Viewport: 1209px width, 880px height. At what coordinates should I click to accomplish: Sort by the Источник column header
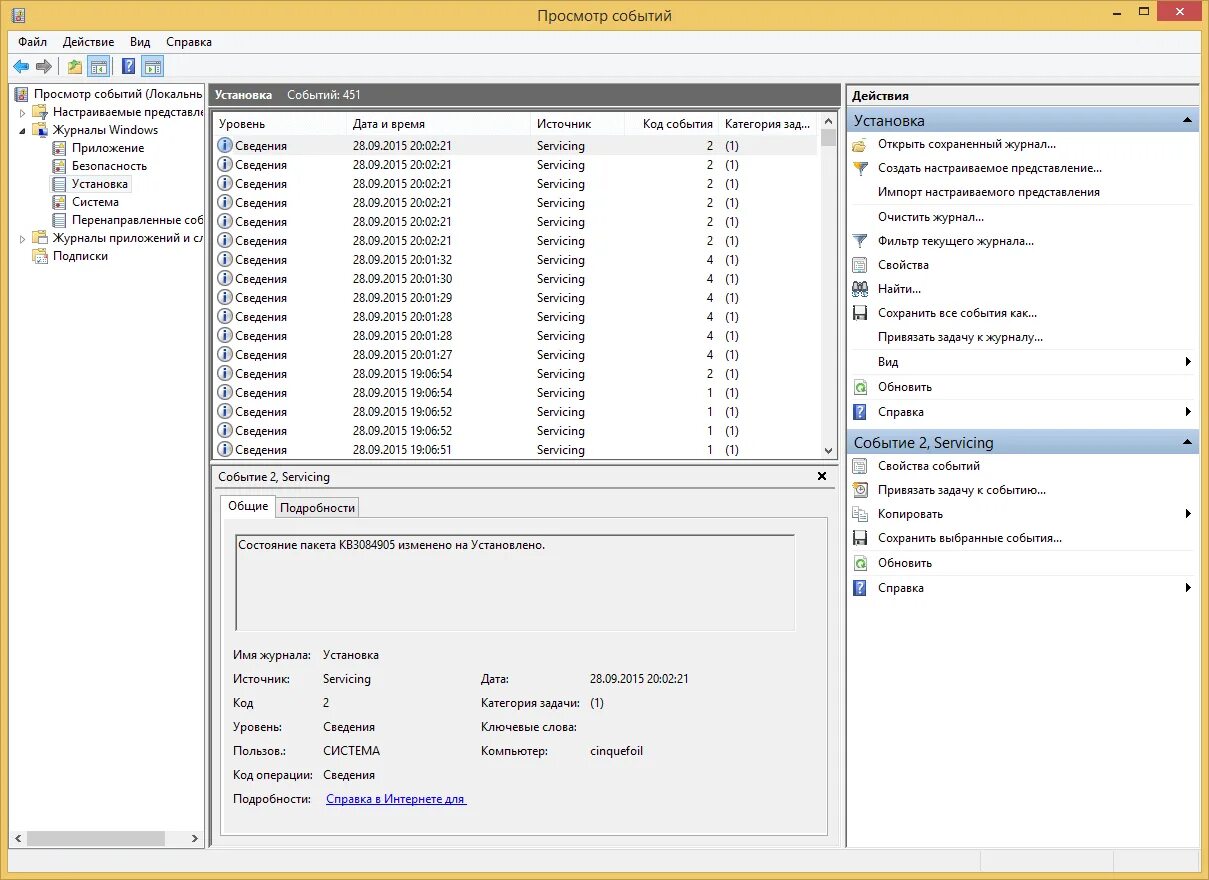[577, 124]
